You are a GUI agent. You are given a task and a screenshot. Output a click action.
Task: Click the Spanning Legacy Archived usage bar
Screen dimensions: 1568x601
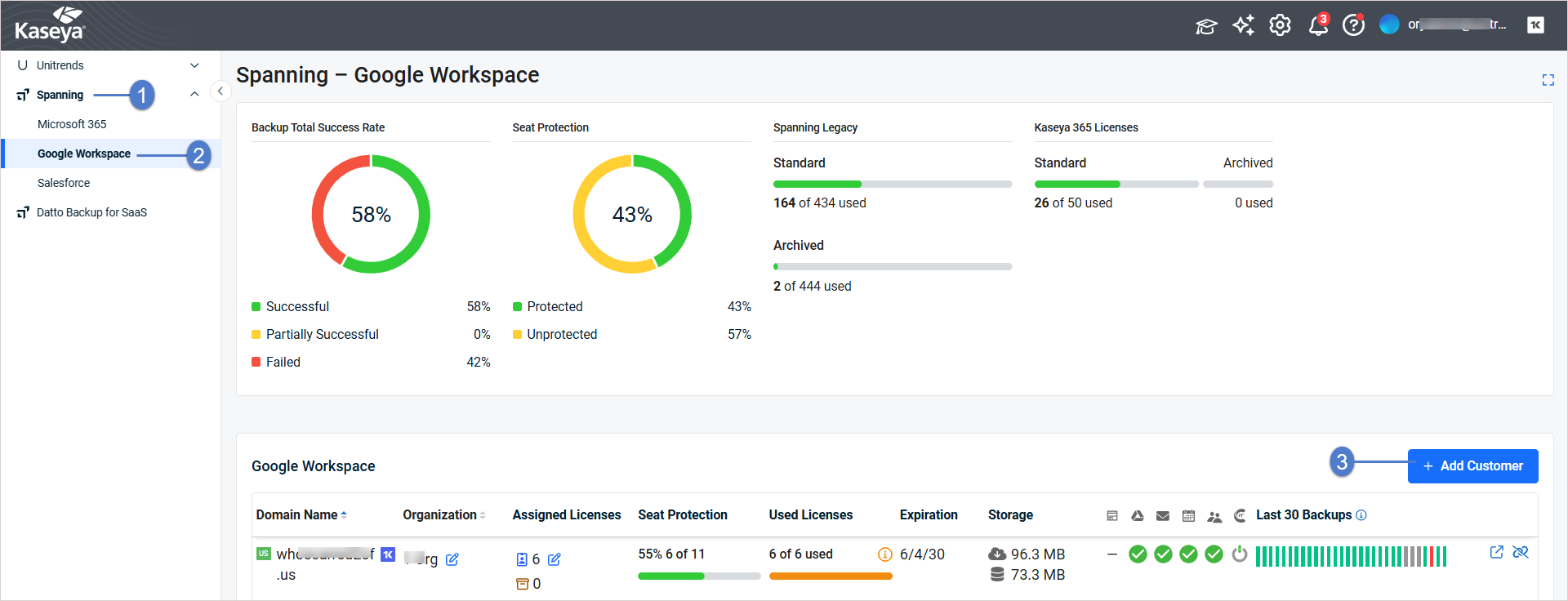[893, 267]
